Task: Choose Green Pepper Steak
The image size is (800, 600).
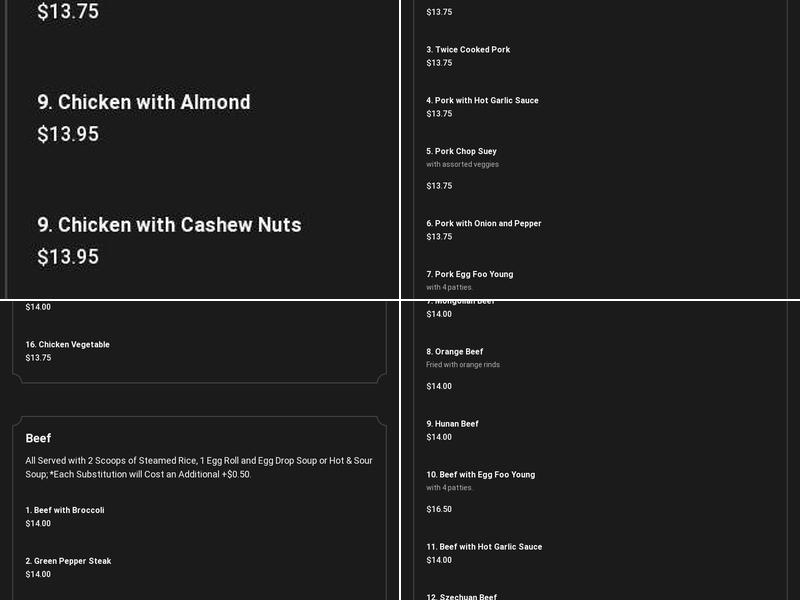Action: [68, 561]
